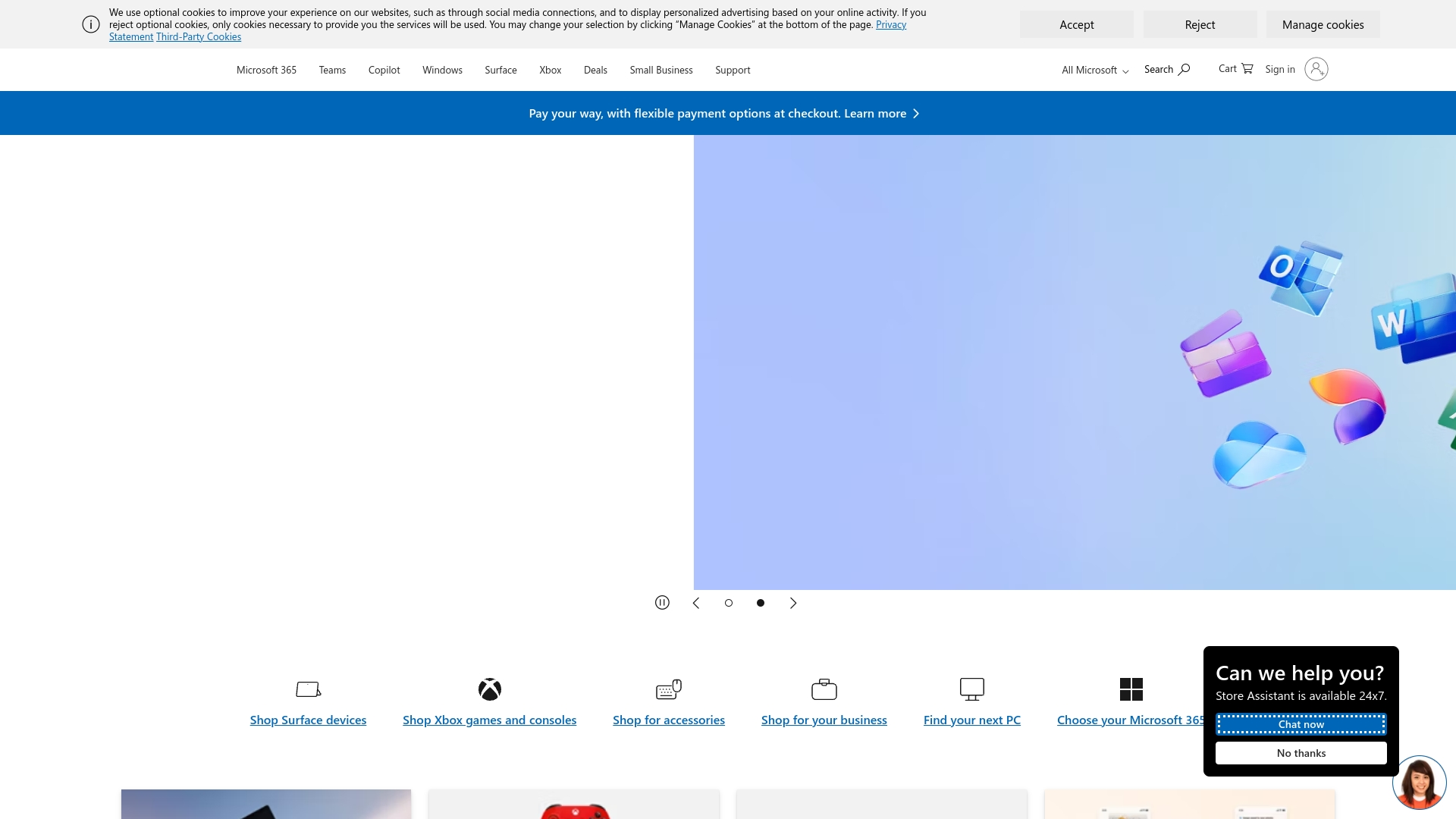Image resolution: width=1456 pixels, height=819 pixels.
Task: View the shopping Cart
Action: (x=1235, y=68)
